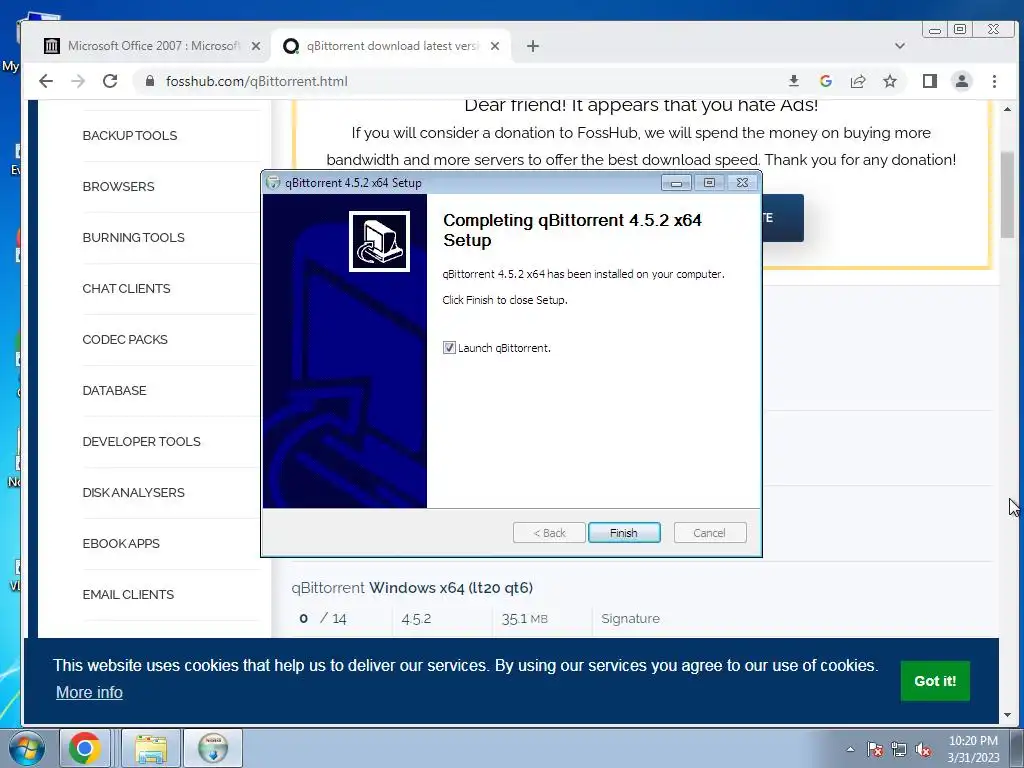This screenshot has width=1024, height=768.
Task: Go forward in Chrome history
Action: tap(78, 81)
